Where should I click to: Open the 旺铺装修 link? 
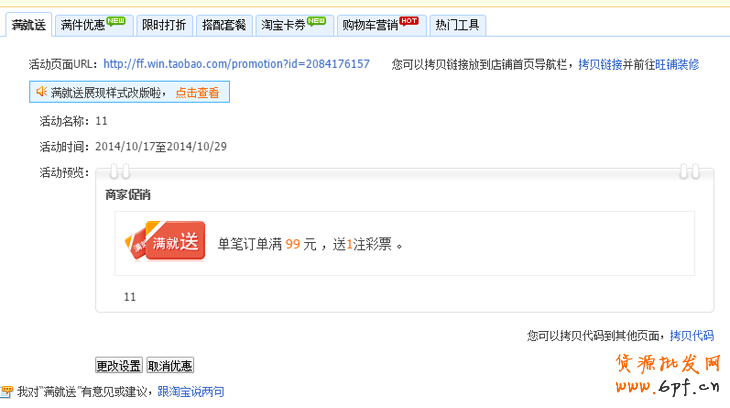pos(676,64)
